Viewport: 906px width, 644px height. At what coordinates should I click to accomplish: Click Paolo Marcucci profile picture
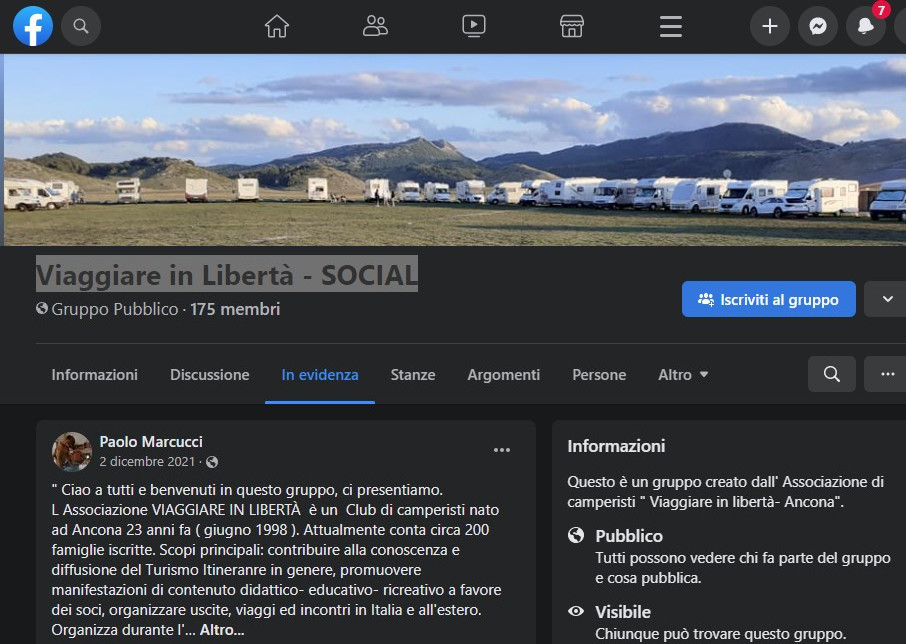pos(72,452)
